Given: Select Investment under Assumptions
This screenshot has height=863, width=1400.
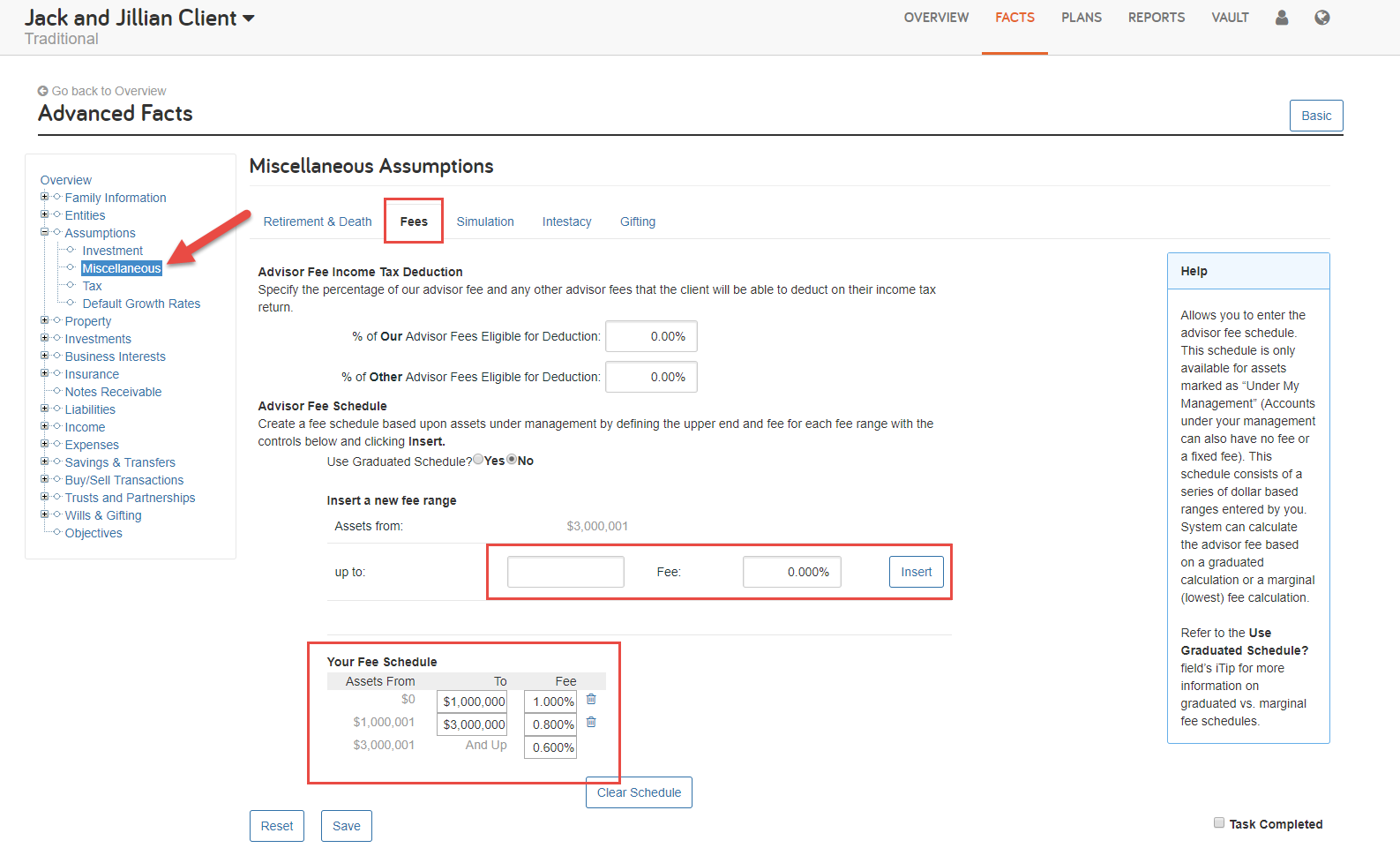Looking at the screenshot, I should 113,251.
